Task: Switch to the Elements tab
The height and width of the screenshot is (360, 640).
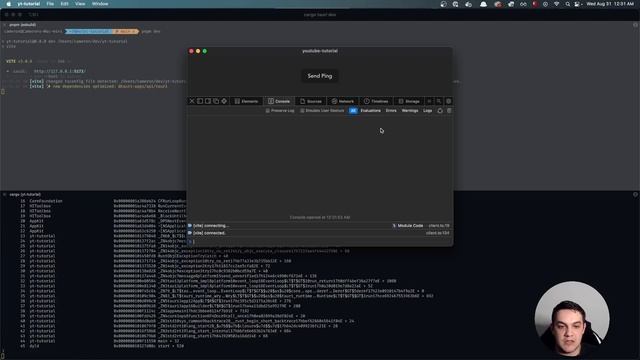Action: click(246, 101)
